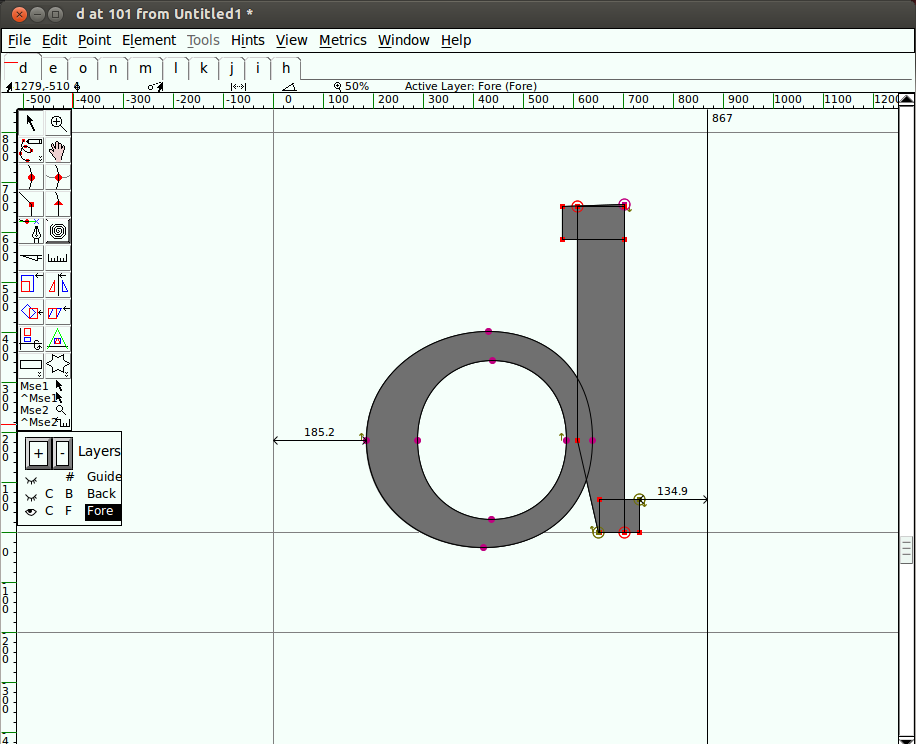Switch to the 'e' glyph tab
916x744 pixels.
52,68
